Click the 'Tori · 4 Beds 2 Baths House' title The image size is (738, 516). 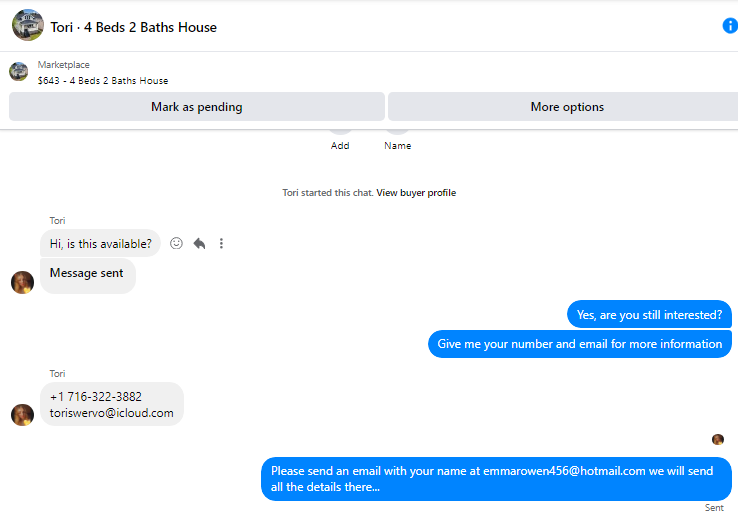point(134,27)
